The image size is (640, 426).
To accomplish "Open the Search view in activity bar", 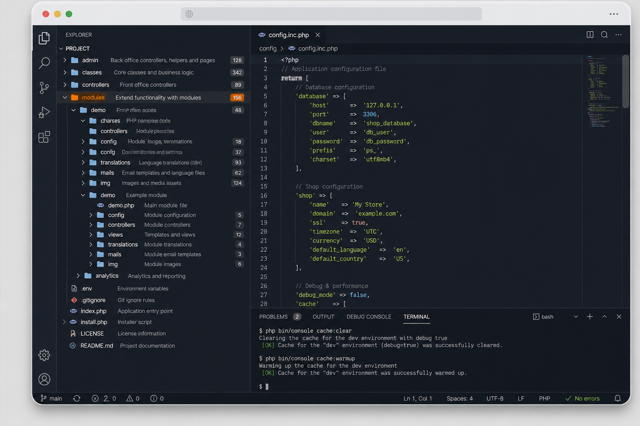I will 44,62.
